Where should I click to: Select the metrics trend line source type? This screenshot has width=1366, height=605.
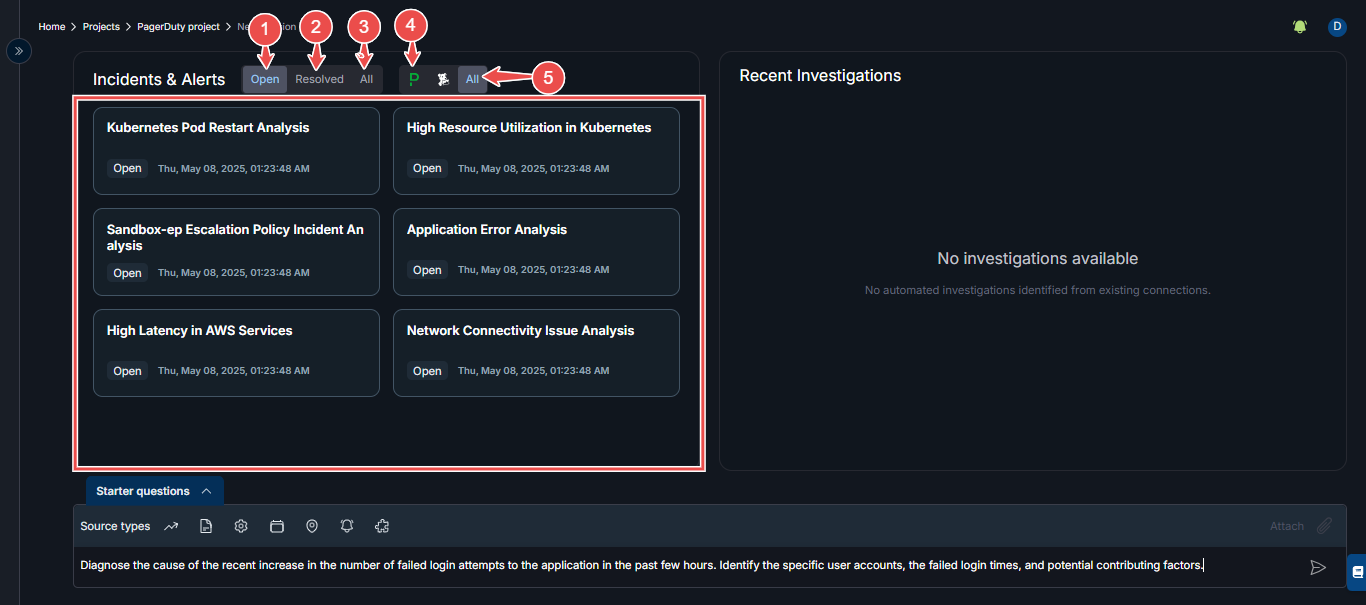[171, 526]
